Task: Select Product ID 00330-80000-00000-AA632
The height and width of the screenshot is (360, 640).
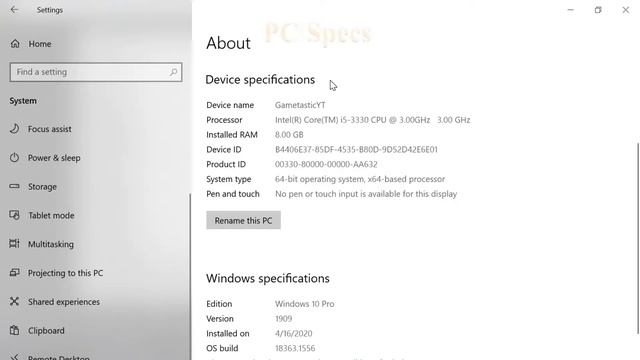Action: pyautogui.click(x=326, y=164)
